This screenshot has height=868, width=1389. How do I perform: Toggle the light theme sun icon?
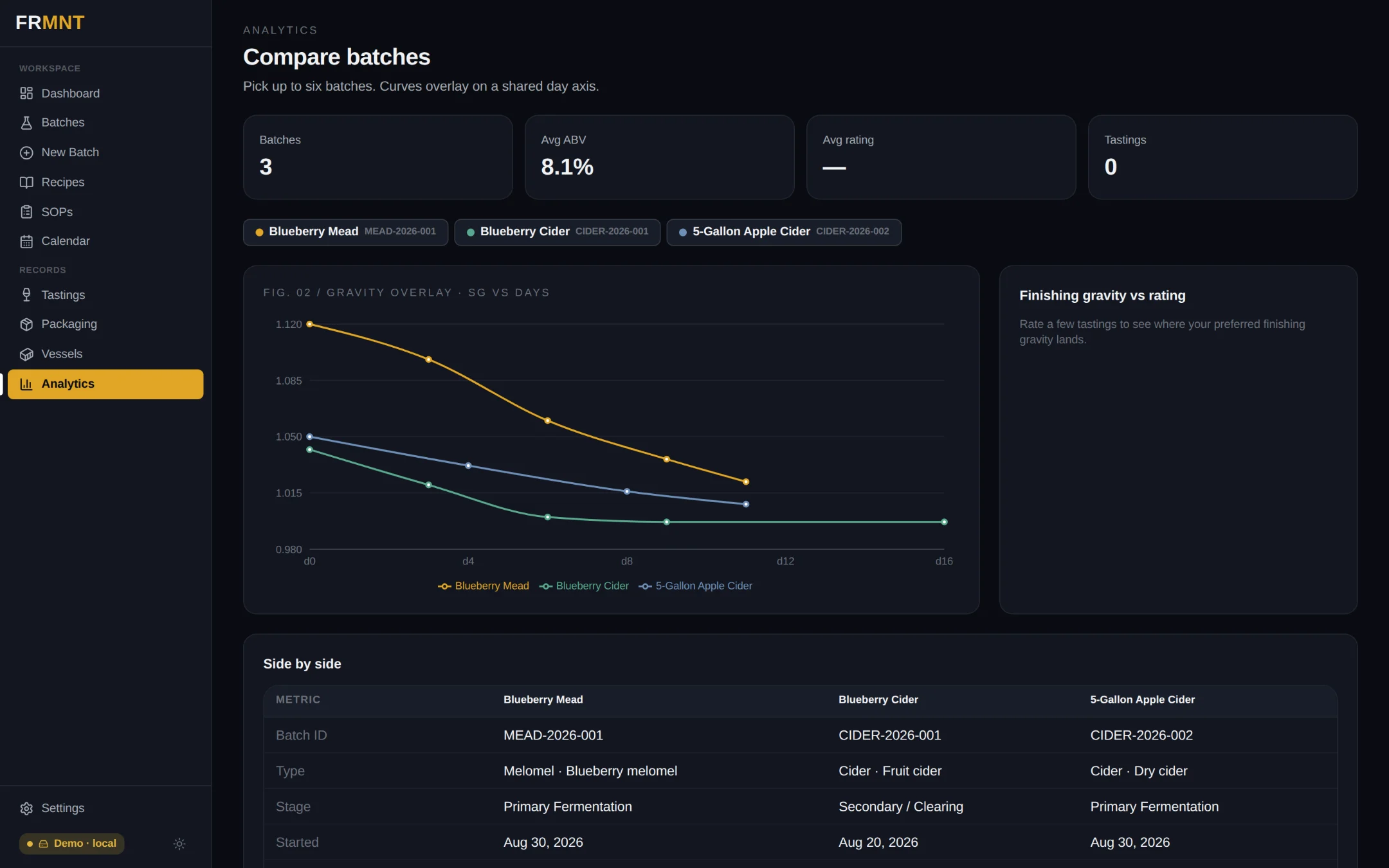(179, 844)
